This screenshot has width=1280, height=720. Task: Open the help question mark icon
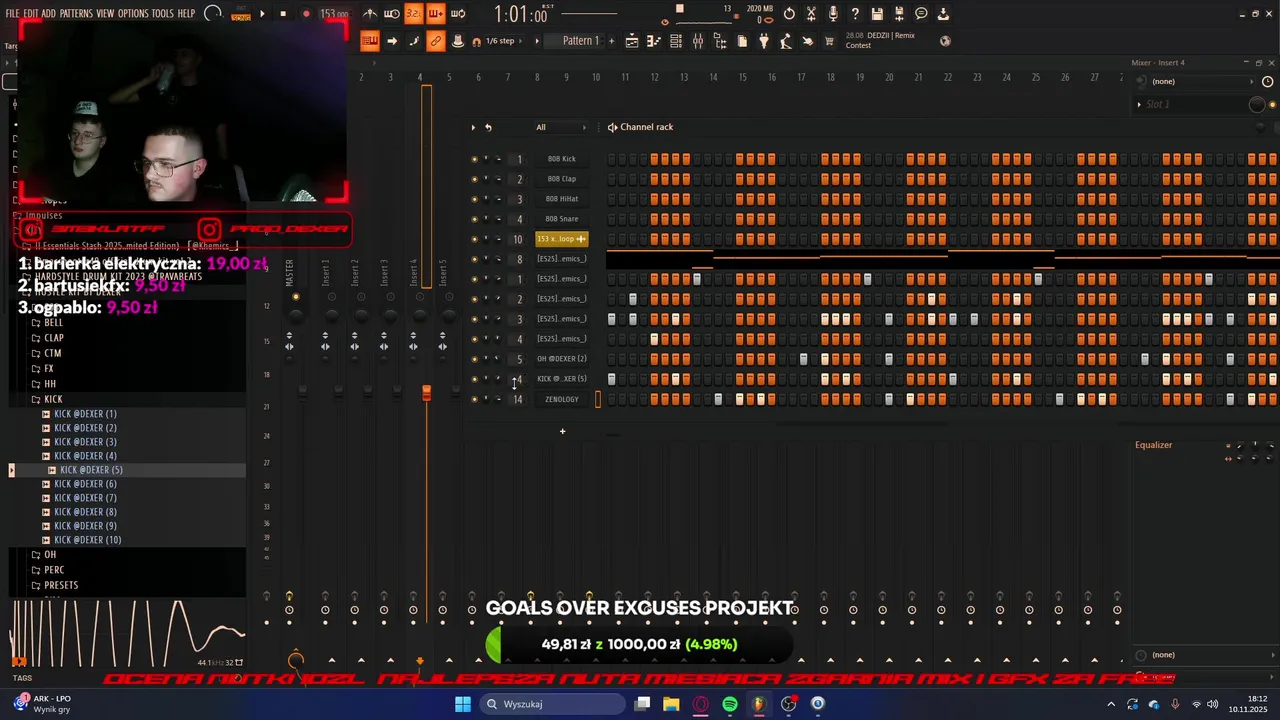pos(855,14)
